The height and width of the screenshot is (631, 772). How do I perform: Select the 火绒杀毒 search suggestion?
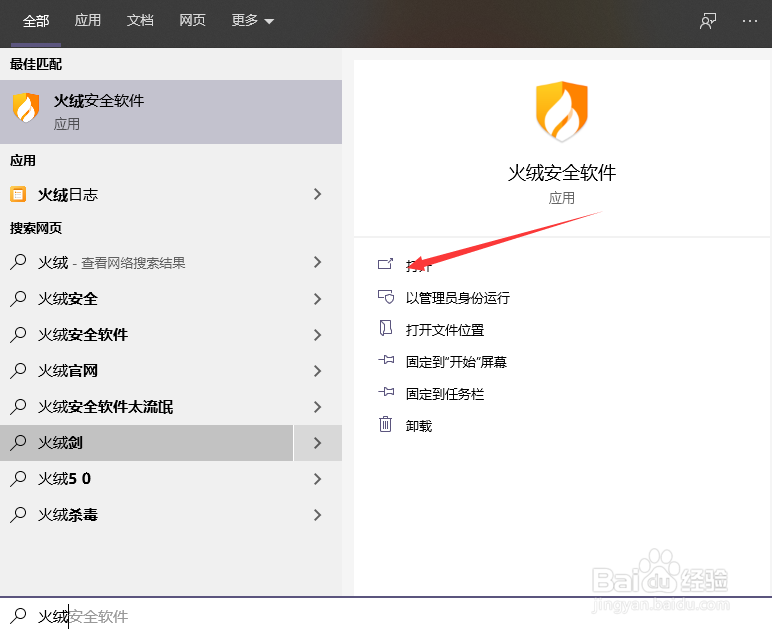(146, 515)
